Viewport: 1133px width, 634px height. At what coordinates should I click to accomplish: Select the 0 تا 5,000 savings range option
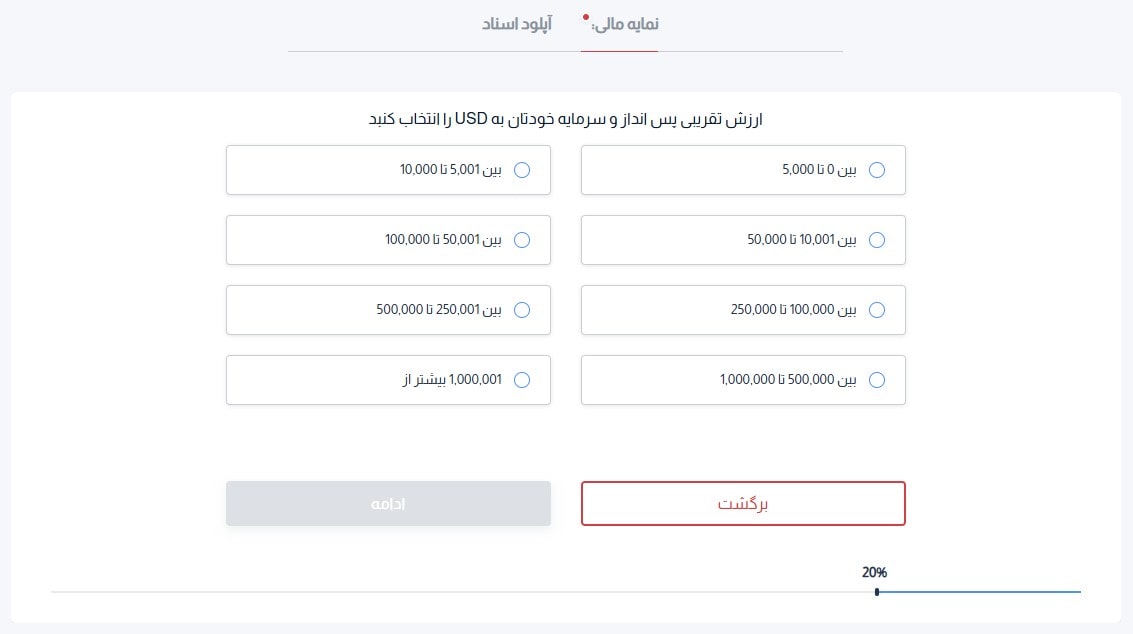click(878, 170)
